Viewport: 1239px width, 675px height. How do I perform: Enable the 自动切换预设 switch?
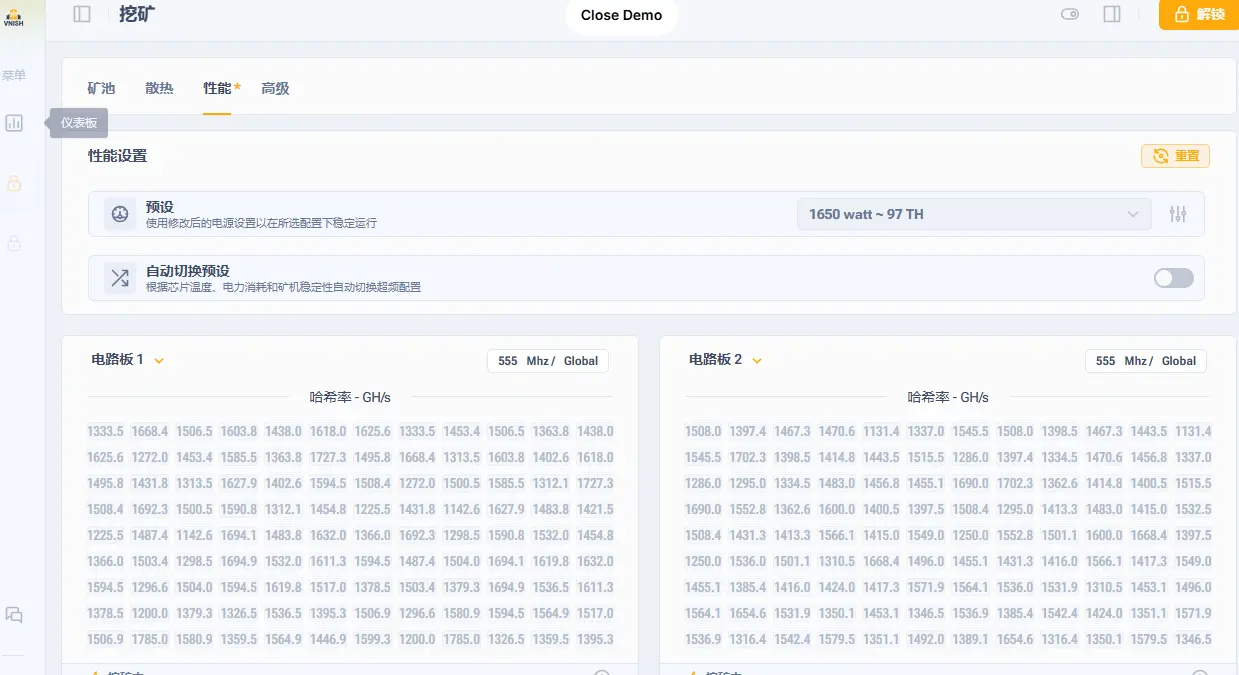click(x=1173, y=278)
